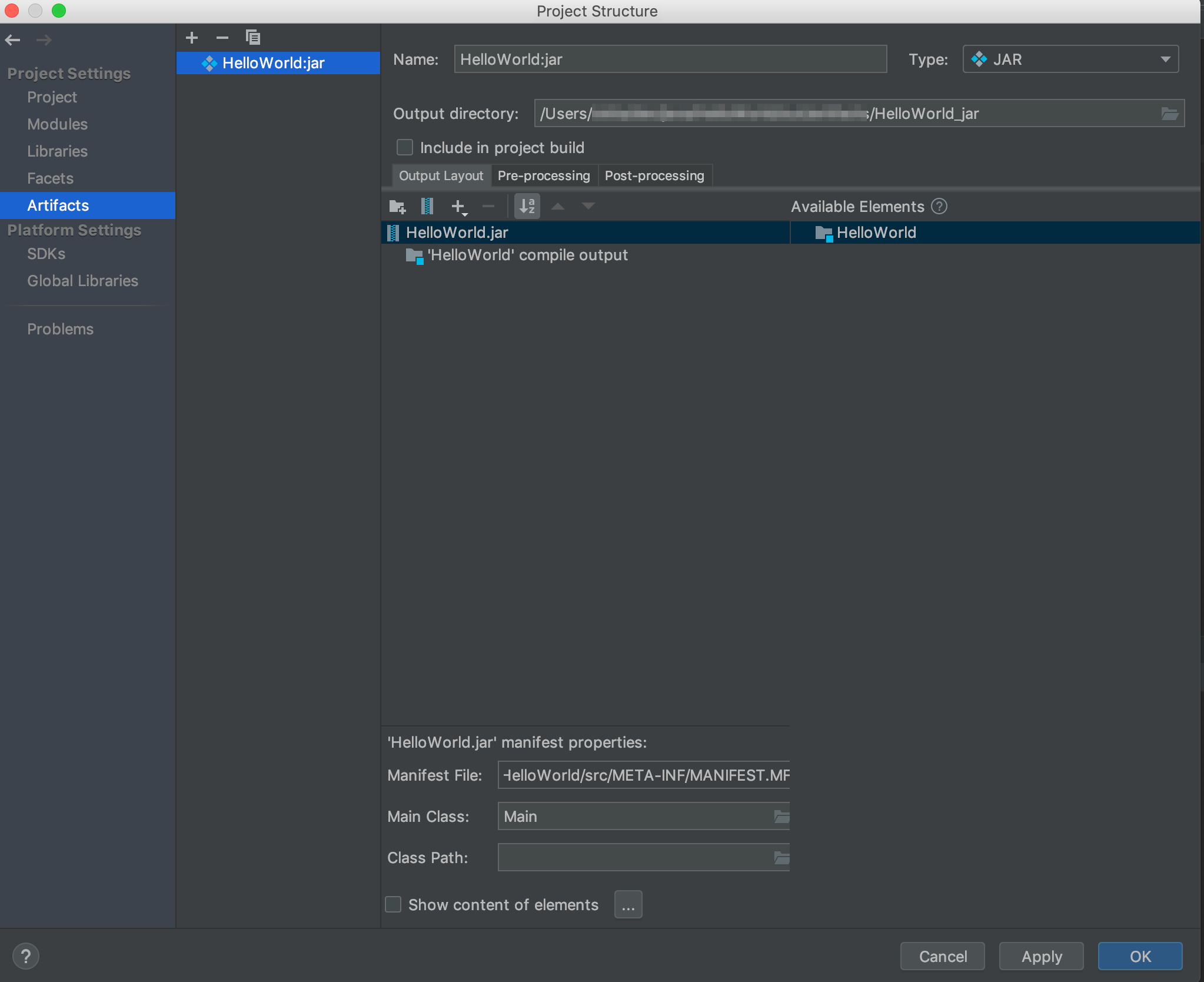Create an archive in output layout

(428, 207)
